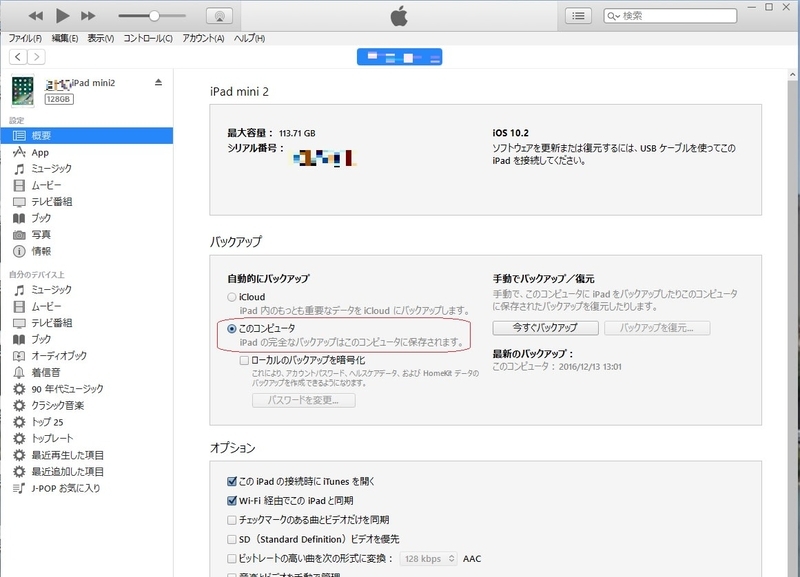Click the play button

[62, 16]
